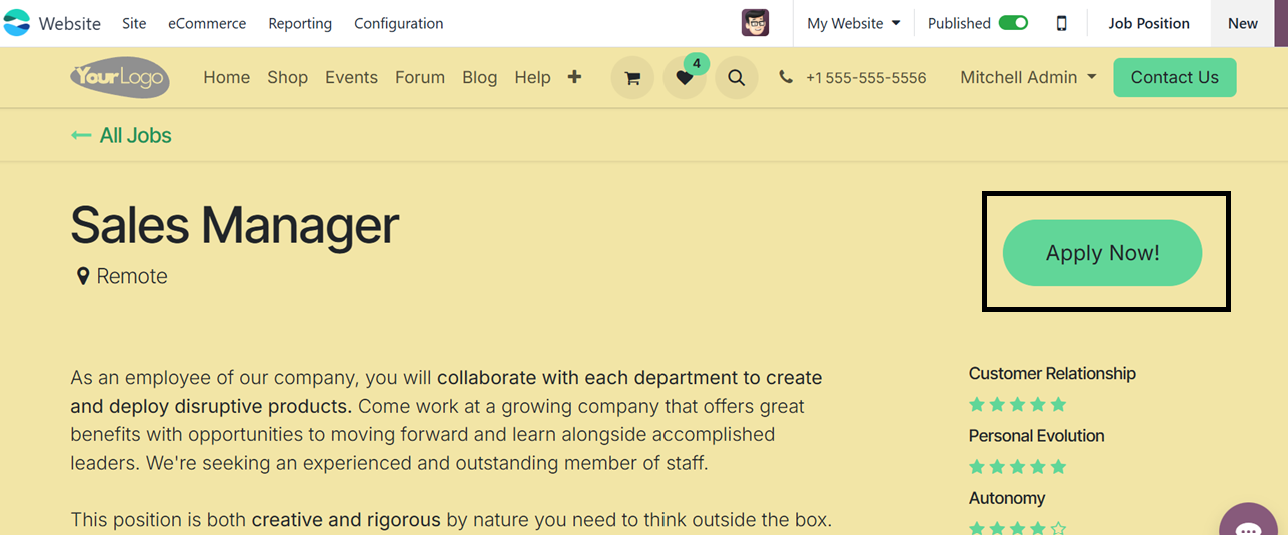Click the +1 555-555-5556 phone number

click(866, 77)
